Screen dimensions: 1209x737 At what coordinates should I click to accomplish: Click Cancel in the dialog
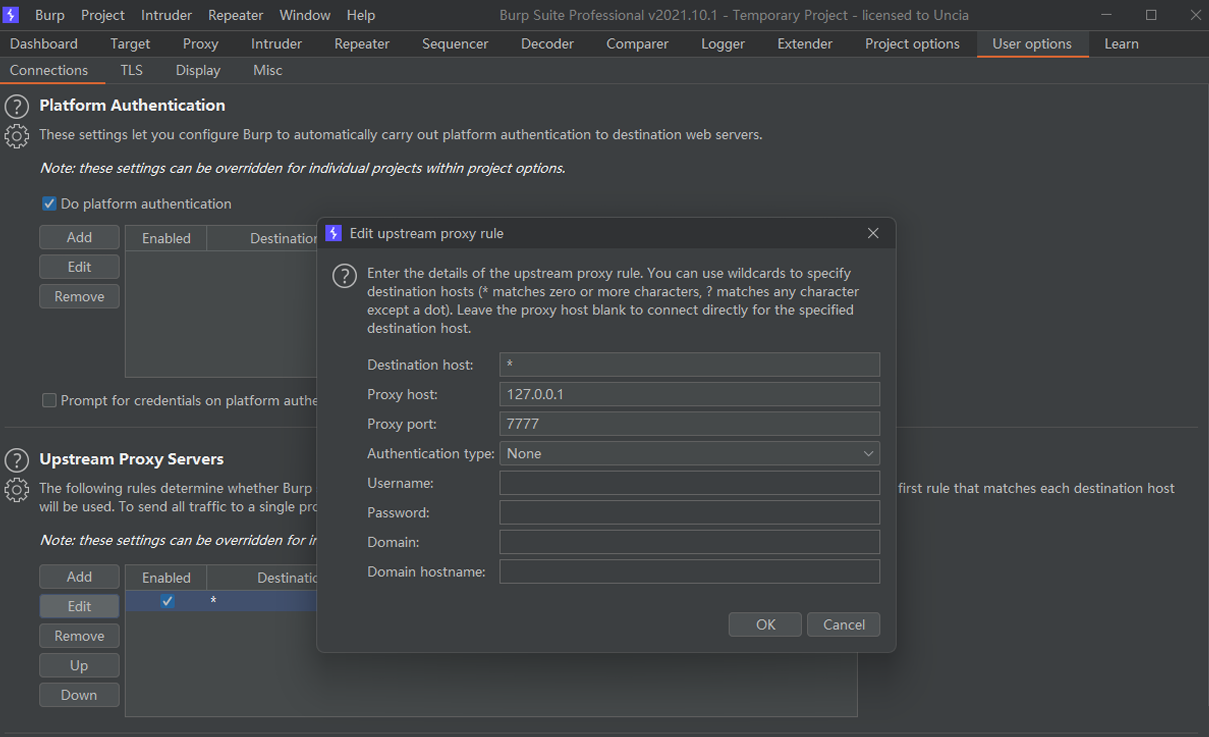(x=844, y=625)
